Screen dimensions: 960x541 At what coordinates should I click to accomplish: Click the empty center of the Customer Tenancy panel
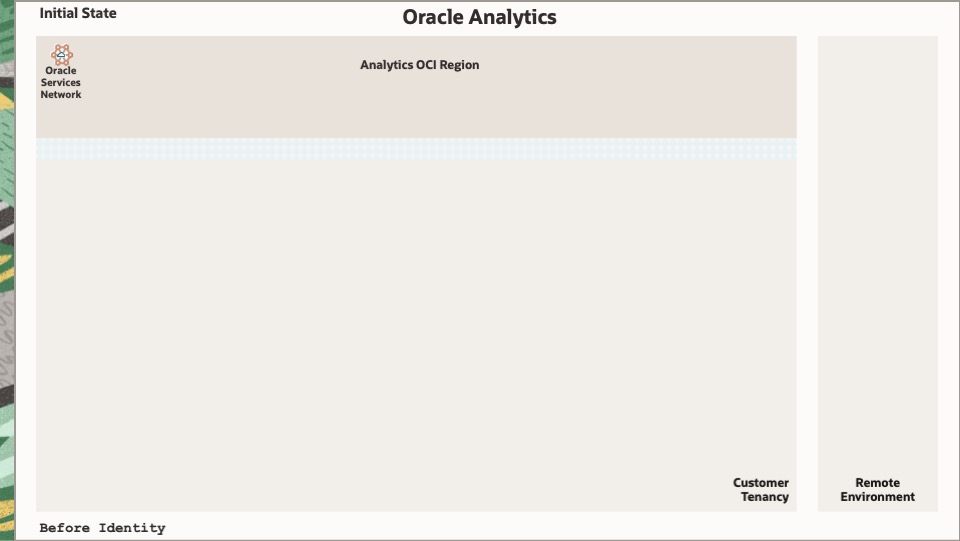(x=416, y=320)
